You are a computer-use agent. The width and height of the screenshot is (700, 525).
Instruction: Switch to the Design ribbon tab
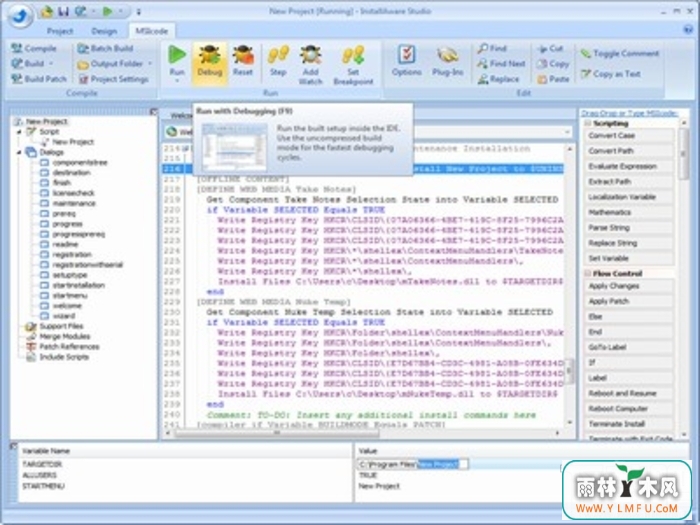tap(104, 31)
